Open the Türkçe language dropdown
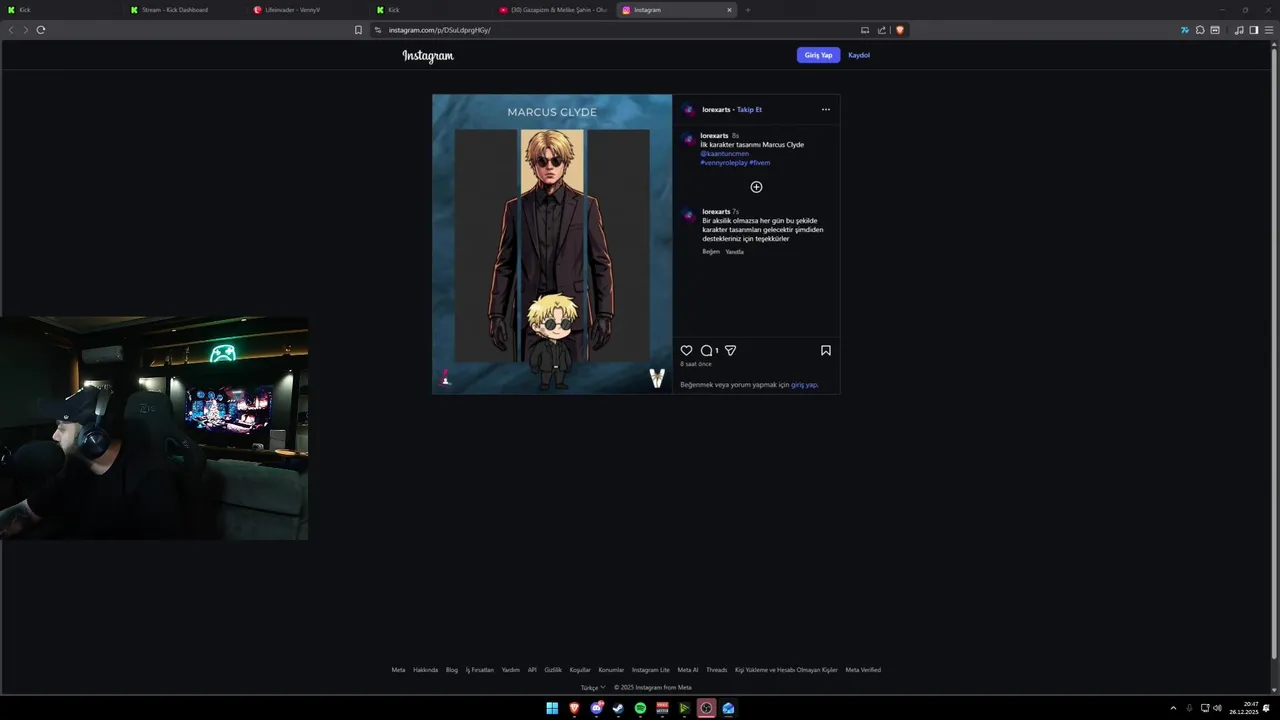The image size is (1280, 720). 593,687
